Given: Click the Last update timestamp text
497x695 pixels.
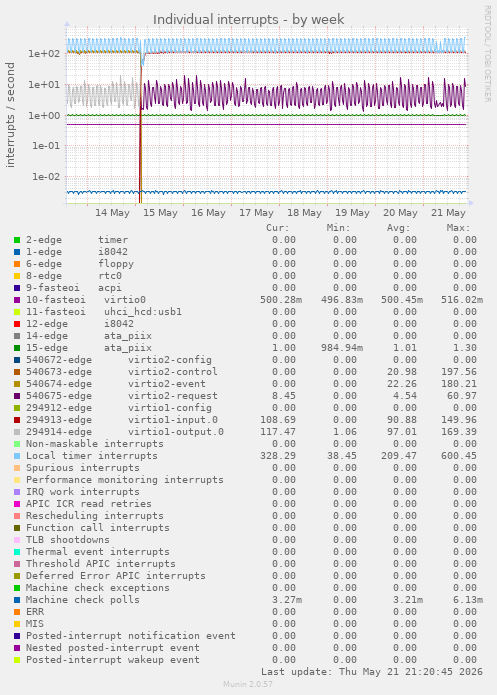Looking at the screenshot, I should point(372,672).
